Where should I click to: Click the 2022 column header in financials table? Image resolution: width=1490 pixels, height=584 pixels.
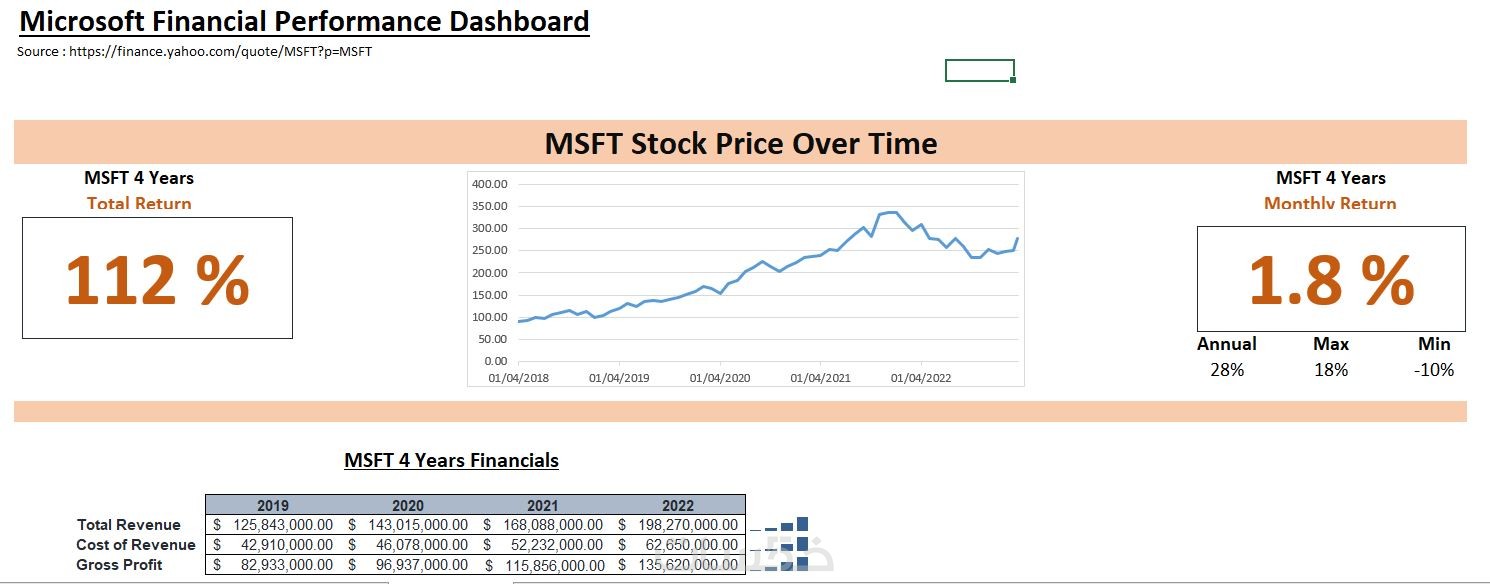[x=678, y=505]
